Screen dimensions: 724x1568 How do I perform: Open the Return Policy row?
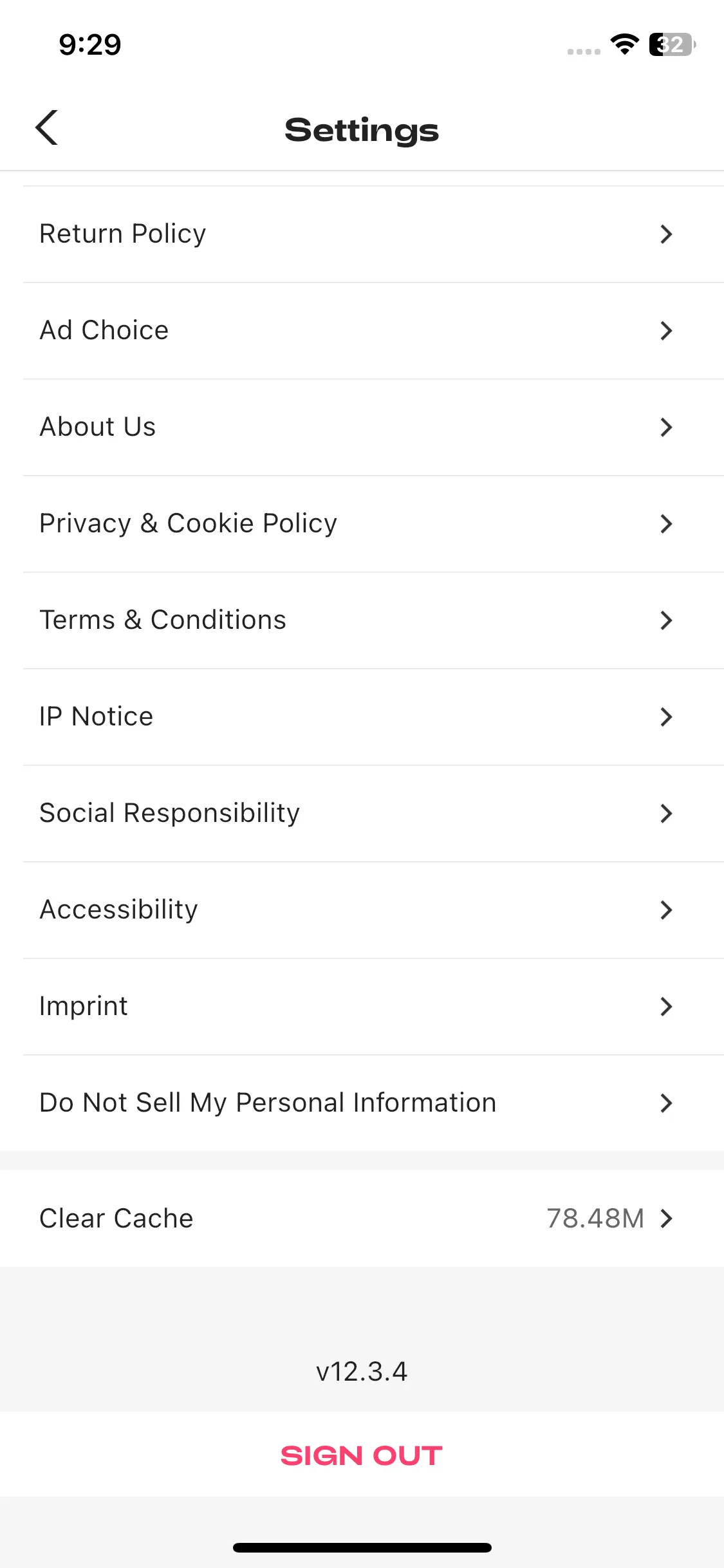click(x=362, y=234)
